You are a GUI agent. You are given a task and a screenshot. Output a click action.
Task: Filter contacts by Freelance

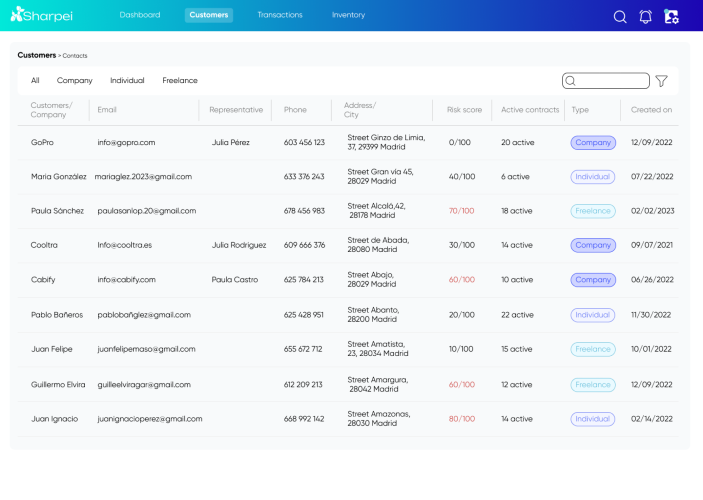[180, 80]
